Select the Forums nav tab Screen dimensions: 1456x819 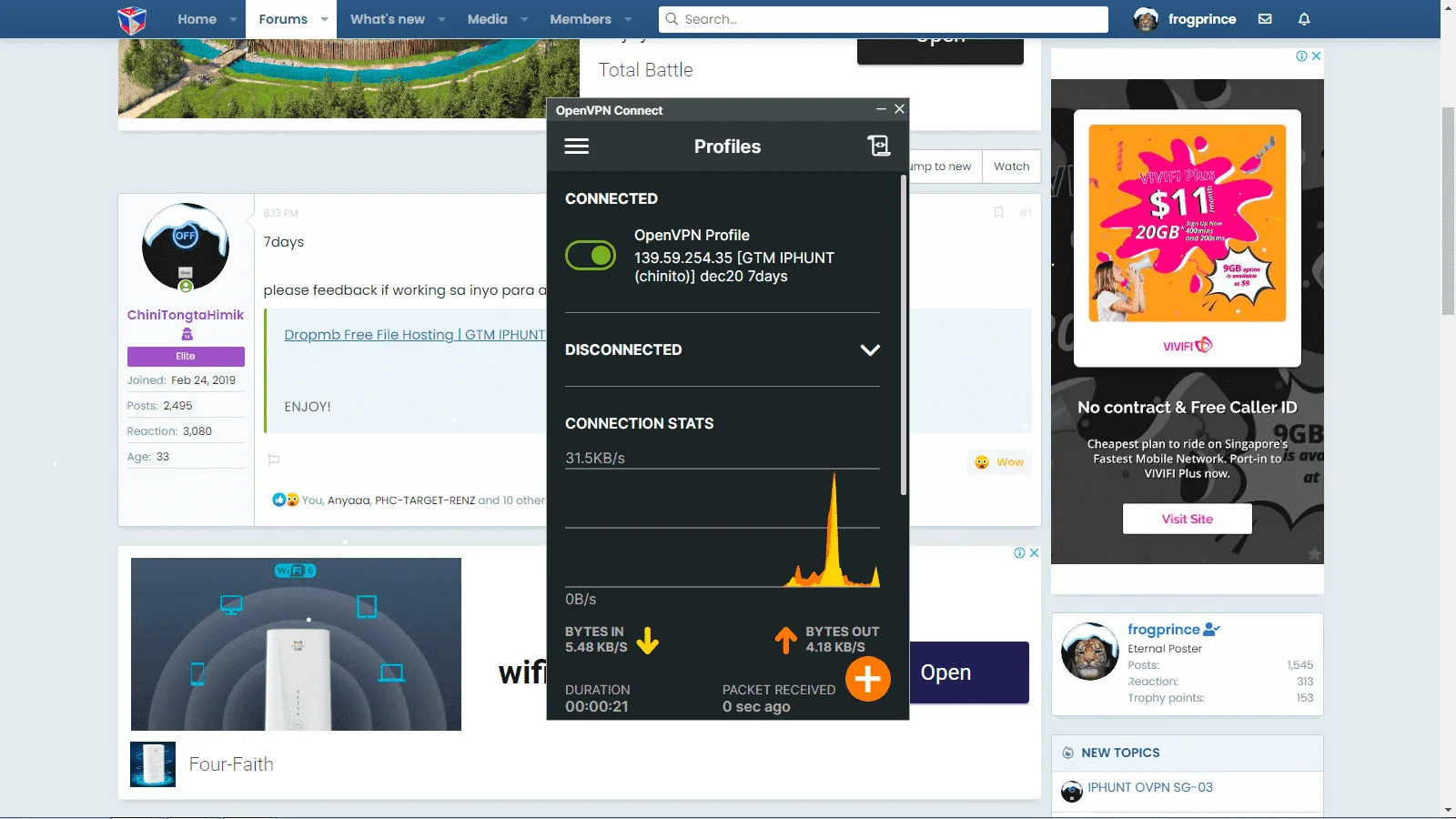tap(283, 19)
